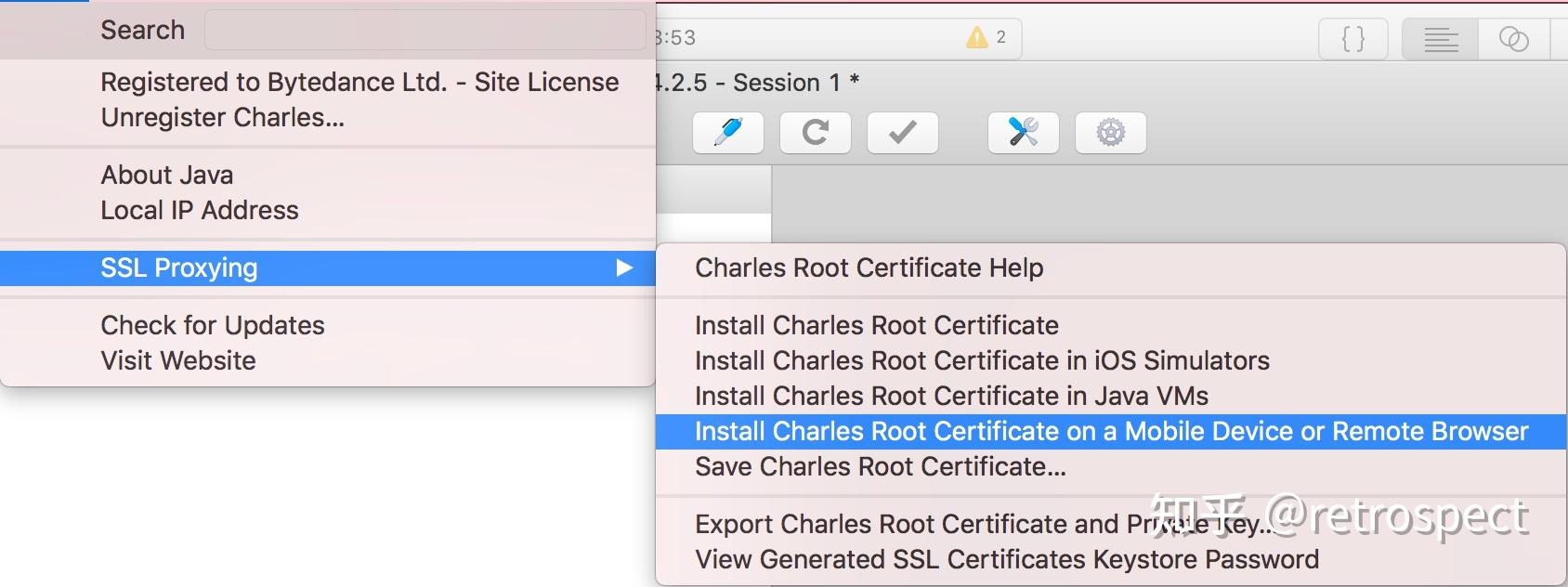Screen dimensions: 1568x587
Task: Select Install Charles Root Certificate
Action: (x=1111, y=325)
